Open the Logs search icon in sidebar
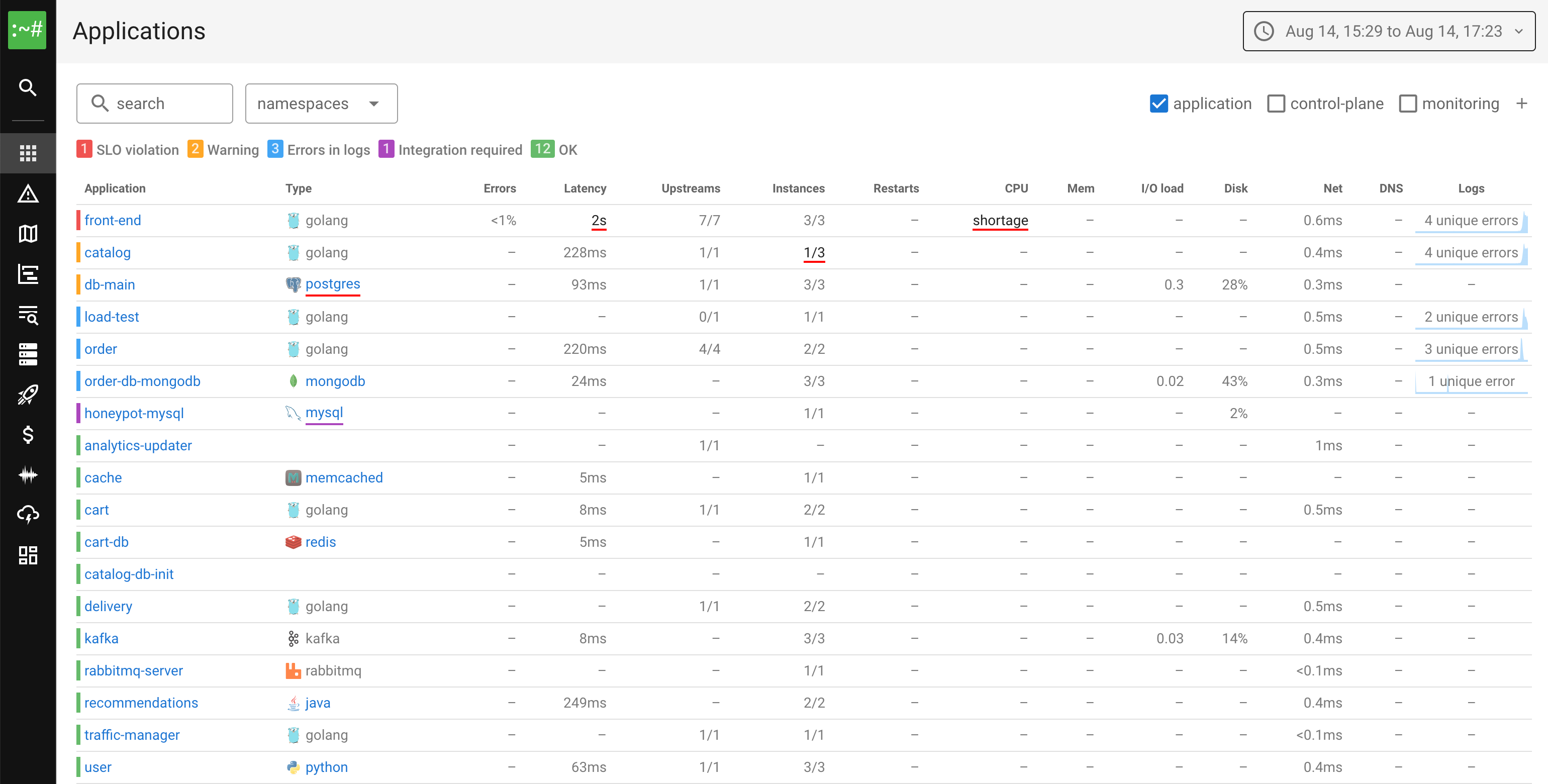 tap(28, 315)
